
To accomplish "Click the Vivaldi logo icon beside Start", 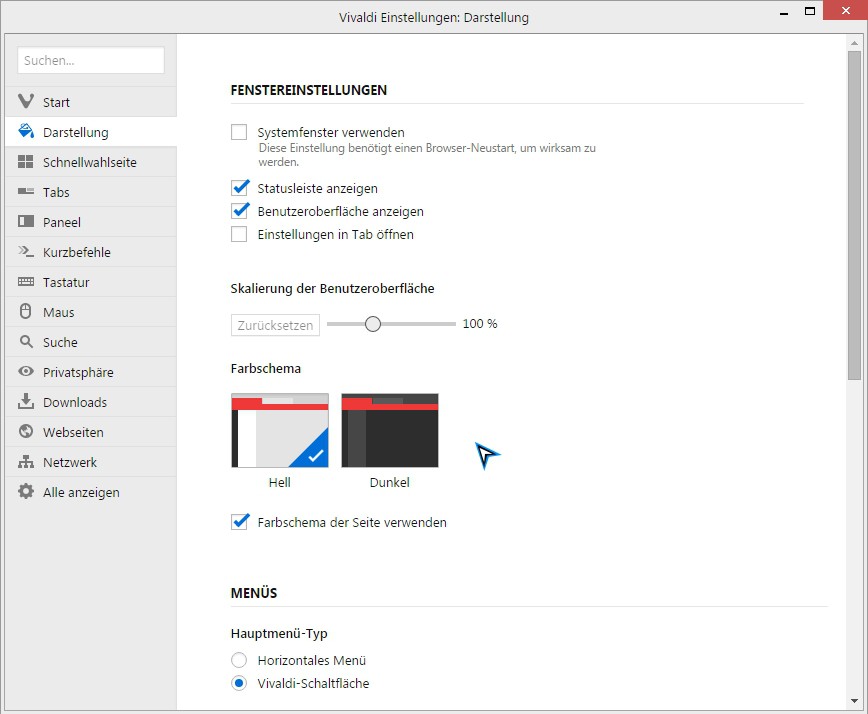I will click(26, 102).
